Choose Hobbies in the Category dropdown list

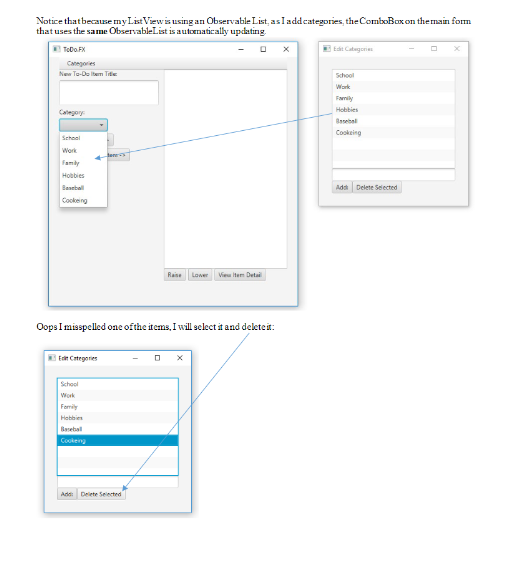coord(83,175)
